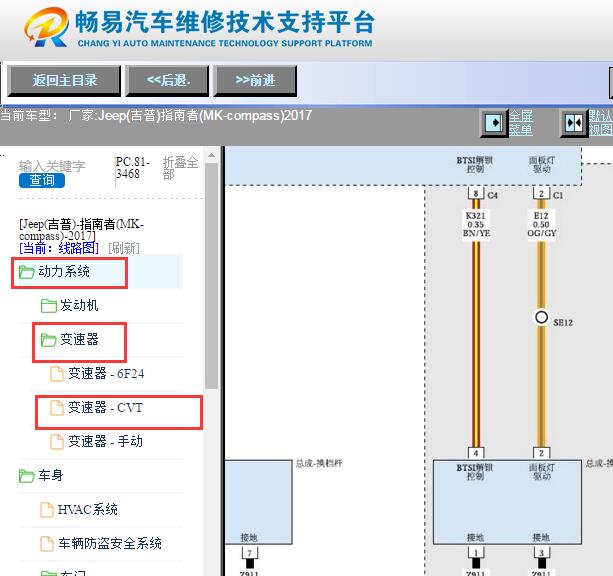Click the SE12 splice circle in the diagram
This screenshot has width=613, height=576.
[541, 317]
